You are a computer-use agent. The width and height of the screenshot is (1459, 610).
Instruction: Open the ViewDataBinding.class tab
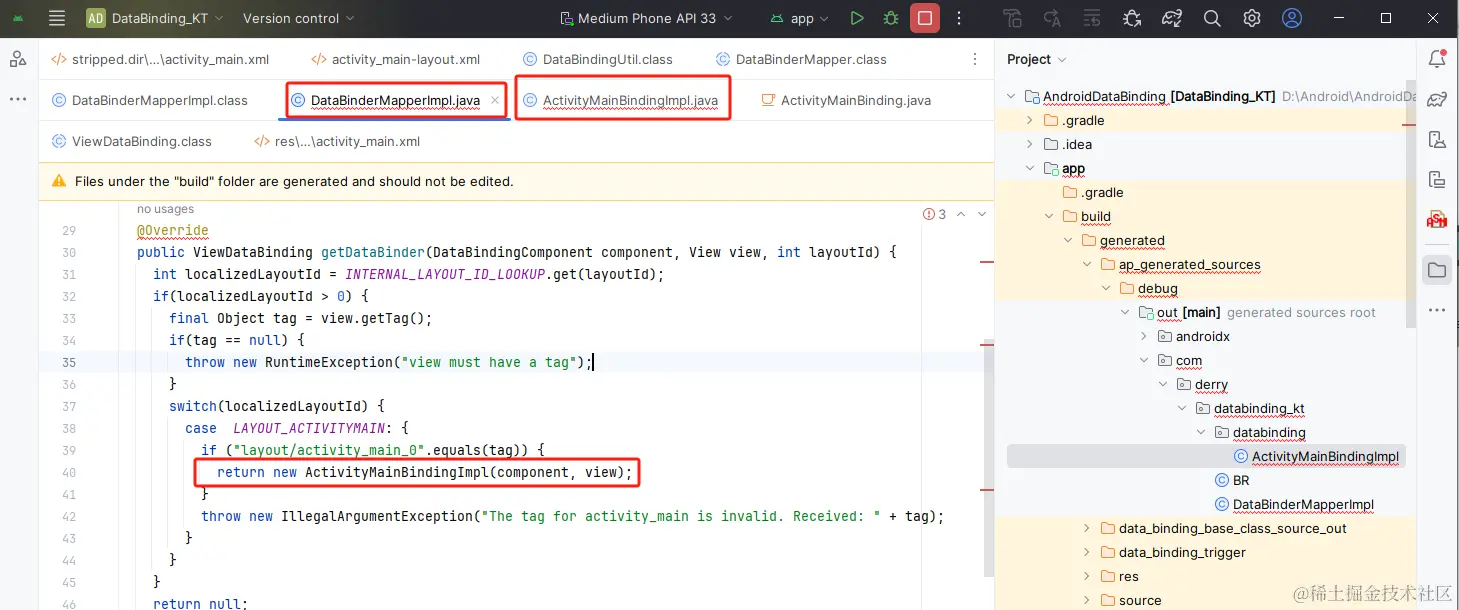click(x=131, y=141)
